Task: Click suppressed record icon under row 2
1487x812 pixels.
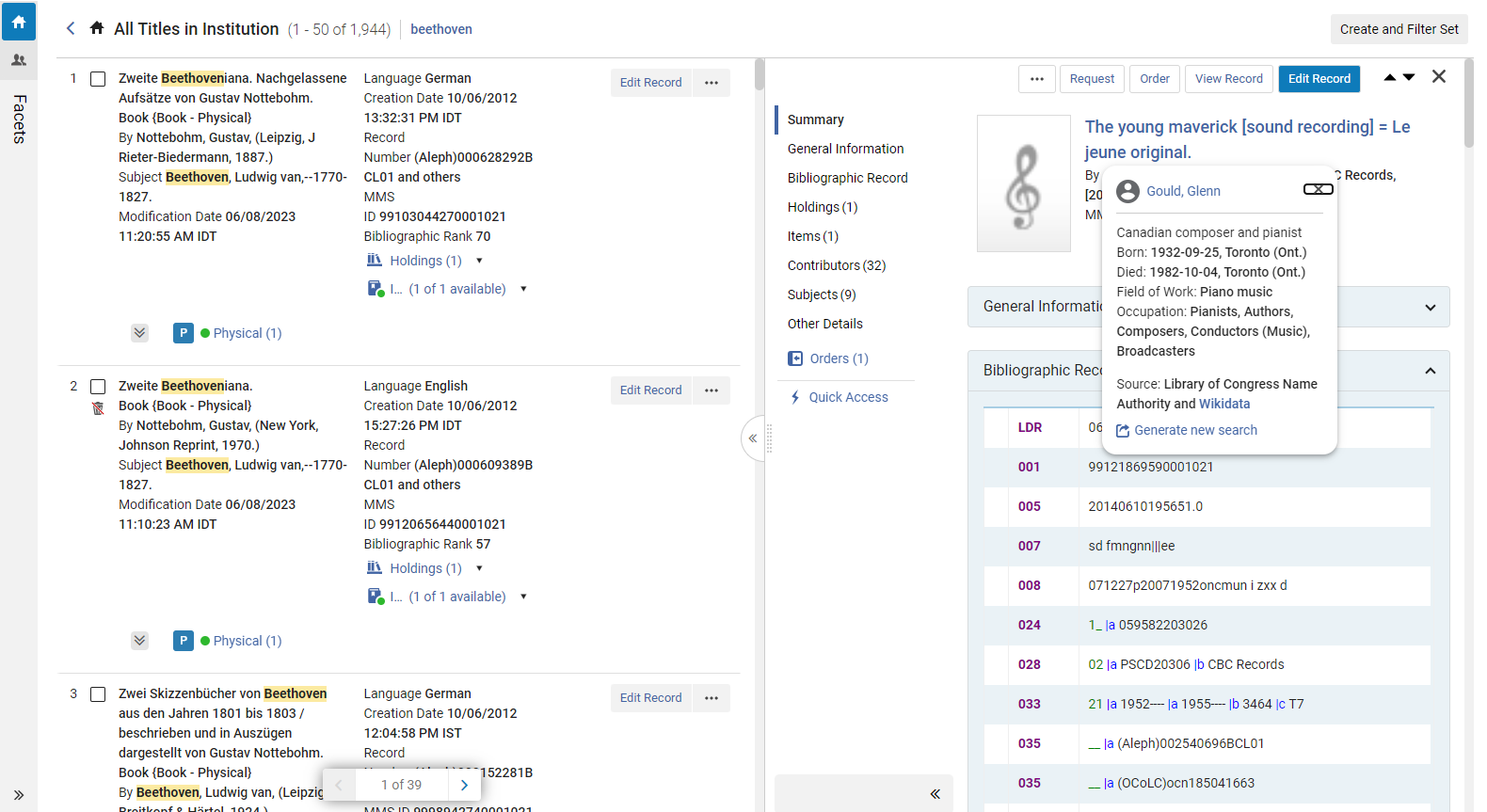Action: [98, 408]
